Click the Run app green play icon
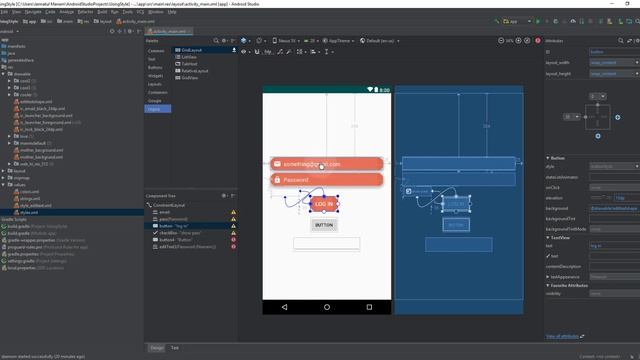This screenshot has height=360, width=640. click(x=538, y=21)
